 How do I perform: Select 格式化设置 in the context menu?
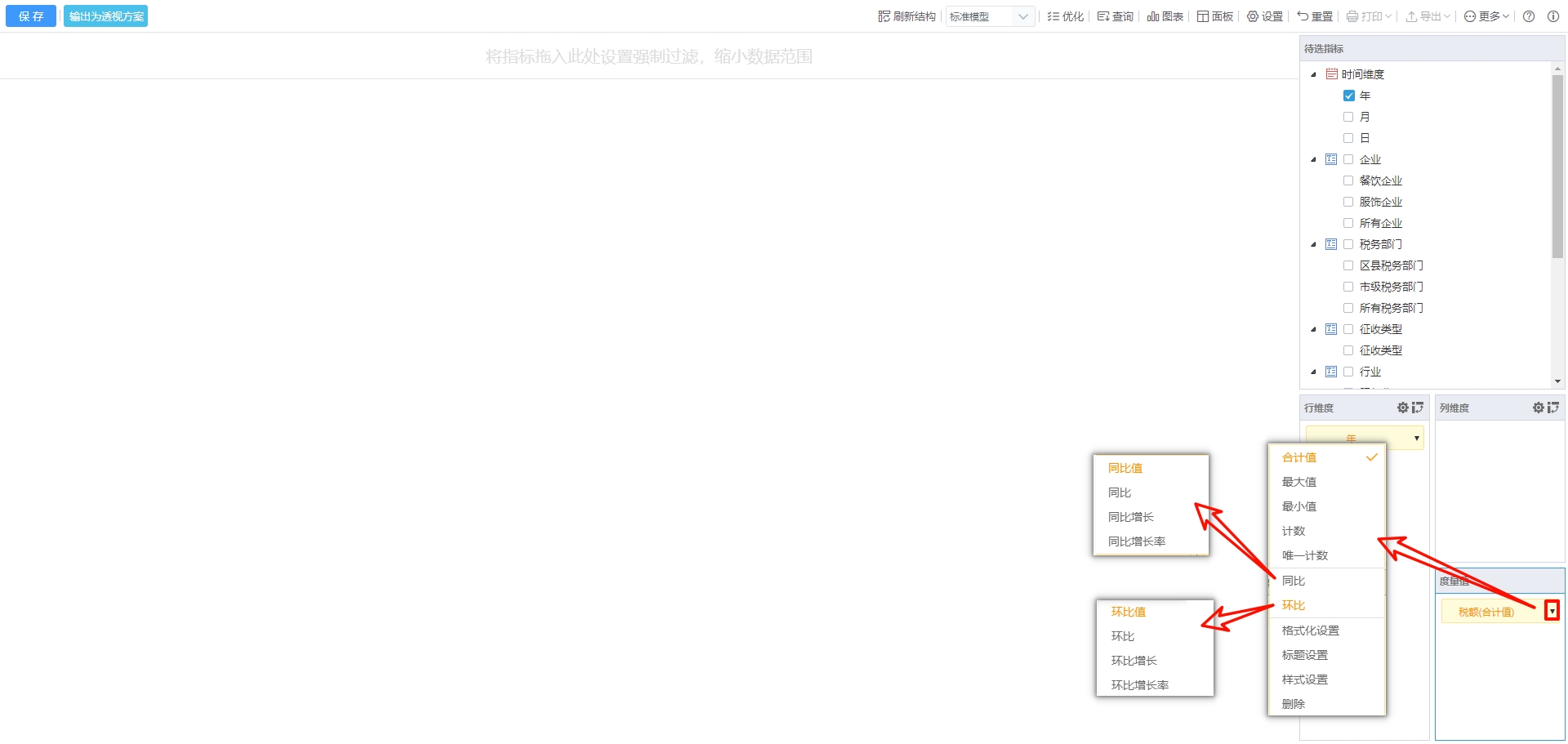(x=1310, y=630)
